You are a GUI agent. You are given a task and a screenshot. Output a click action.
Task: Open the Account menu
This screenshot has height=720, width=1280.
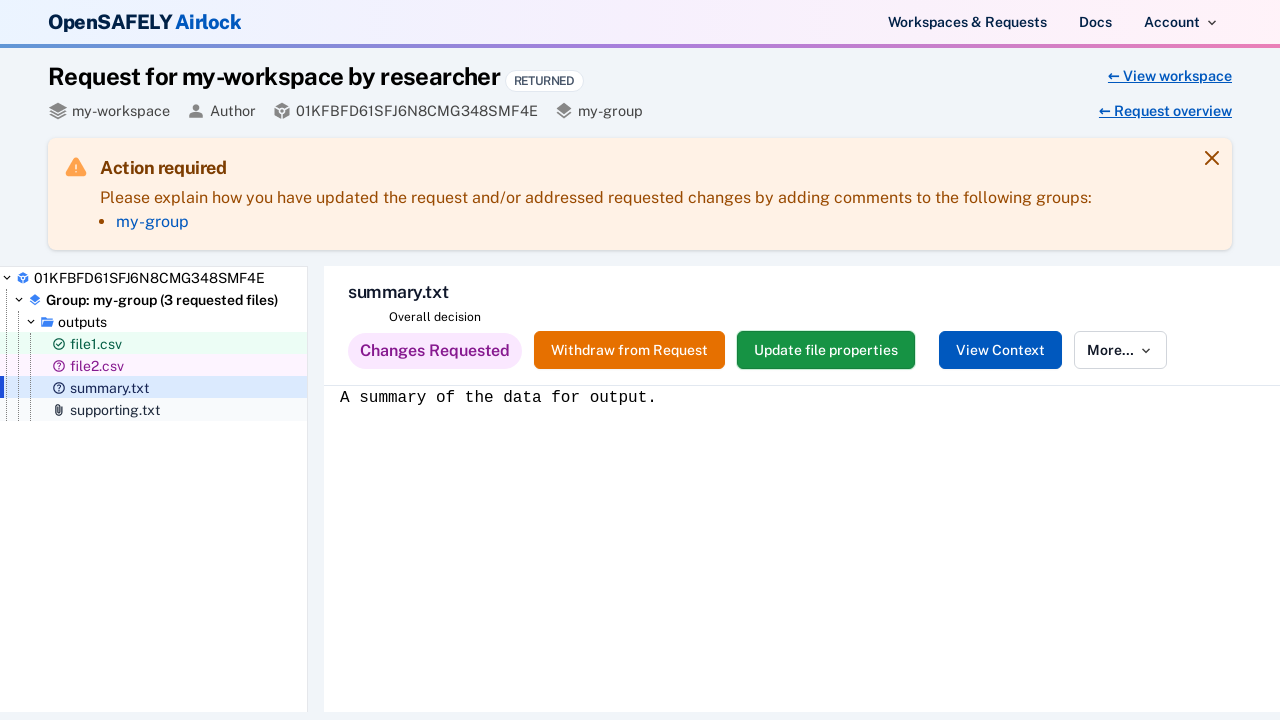coord(1180,22)
